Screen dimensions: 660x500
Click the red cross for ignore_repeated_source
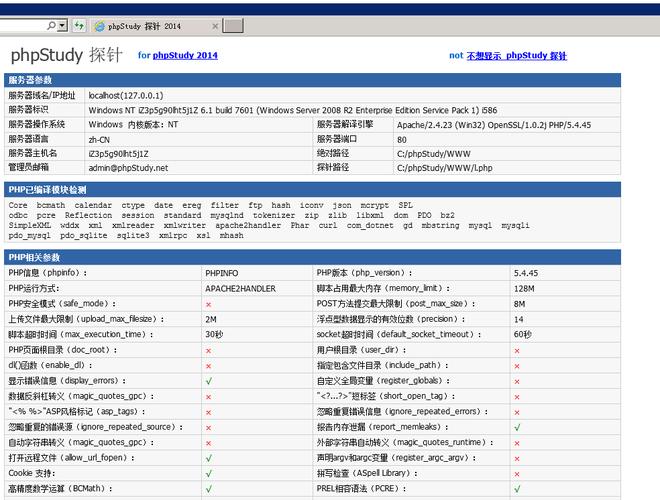[208, 428]
